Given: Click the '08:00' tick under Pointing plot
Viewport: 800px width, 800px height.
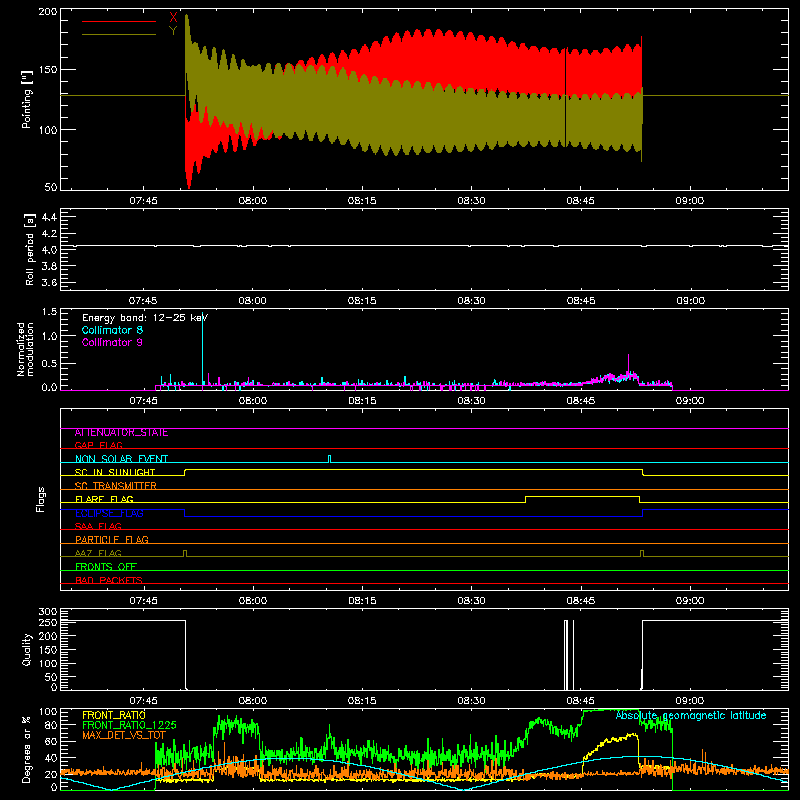Looking at the screenshot, I should (x=253, y=201).
